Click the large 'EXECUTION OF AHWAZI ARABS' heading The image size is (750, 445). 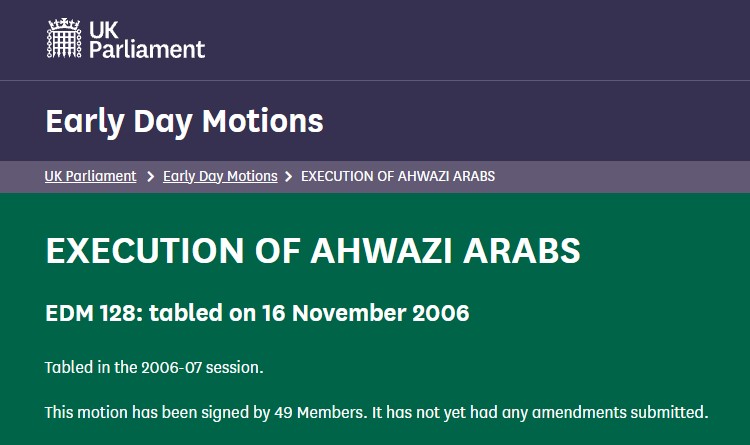(313, 250)
